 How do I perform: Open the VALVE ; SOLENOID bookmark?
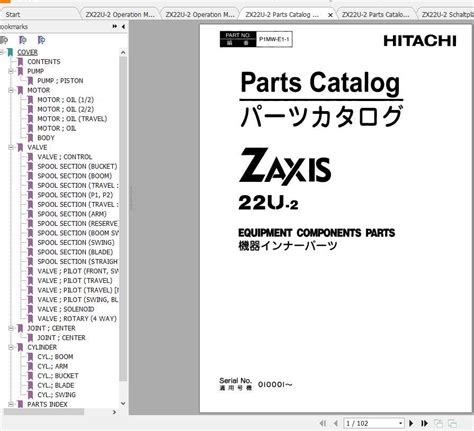pos(66,309)
